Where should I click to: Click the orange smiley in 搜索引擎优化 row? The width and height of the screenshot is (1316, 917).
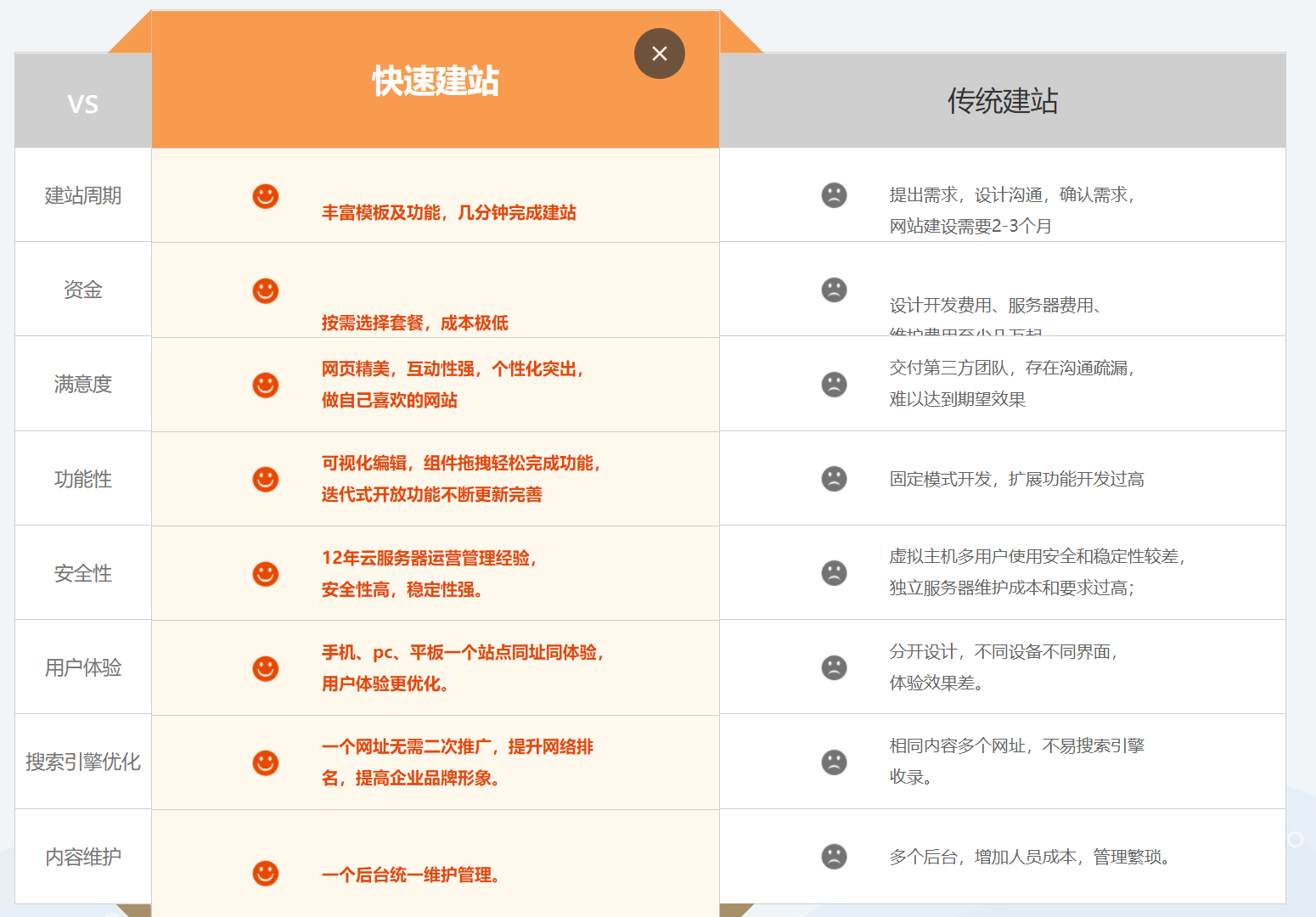[x=266, y=762]
